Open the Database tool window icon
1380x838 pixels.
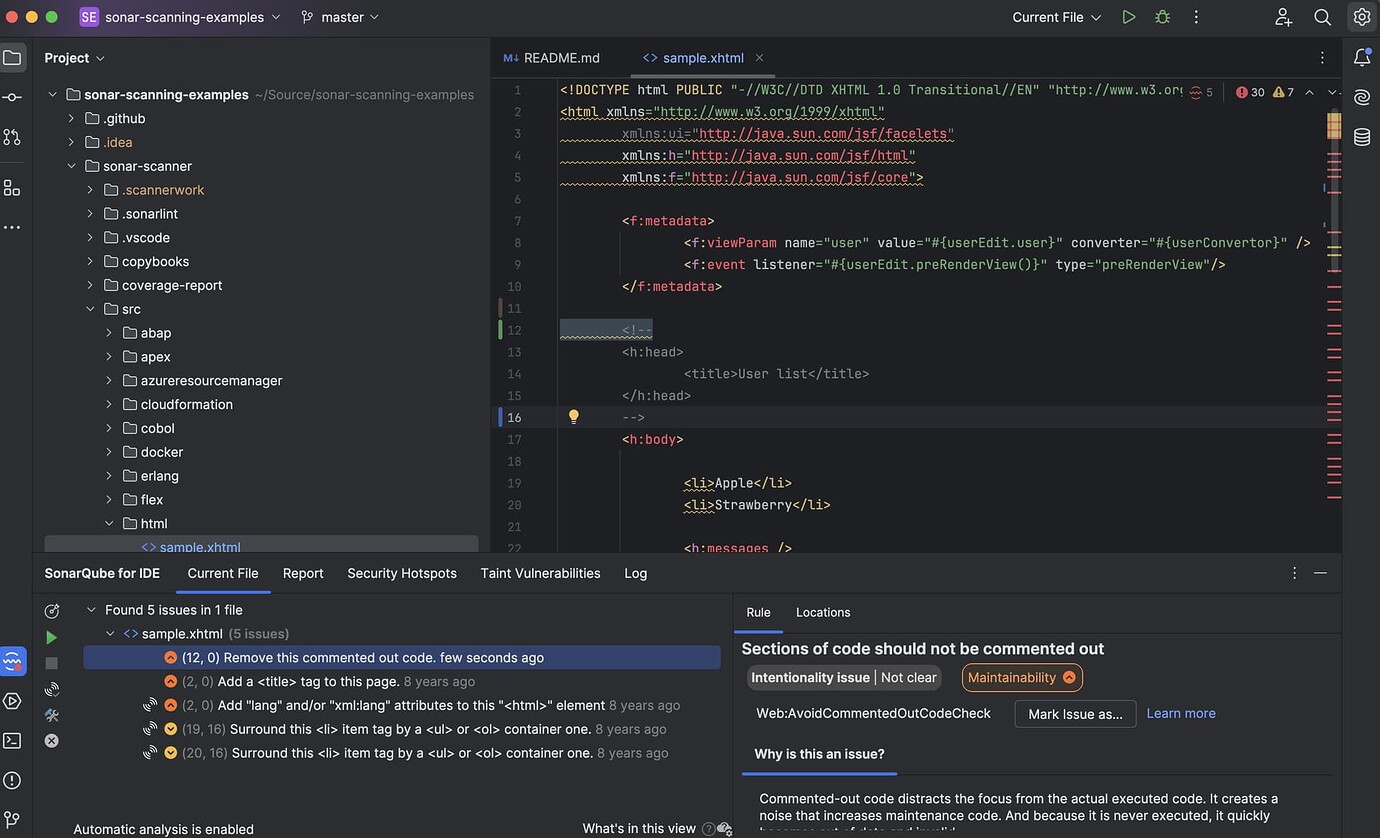coord(1361,137)
